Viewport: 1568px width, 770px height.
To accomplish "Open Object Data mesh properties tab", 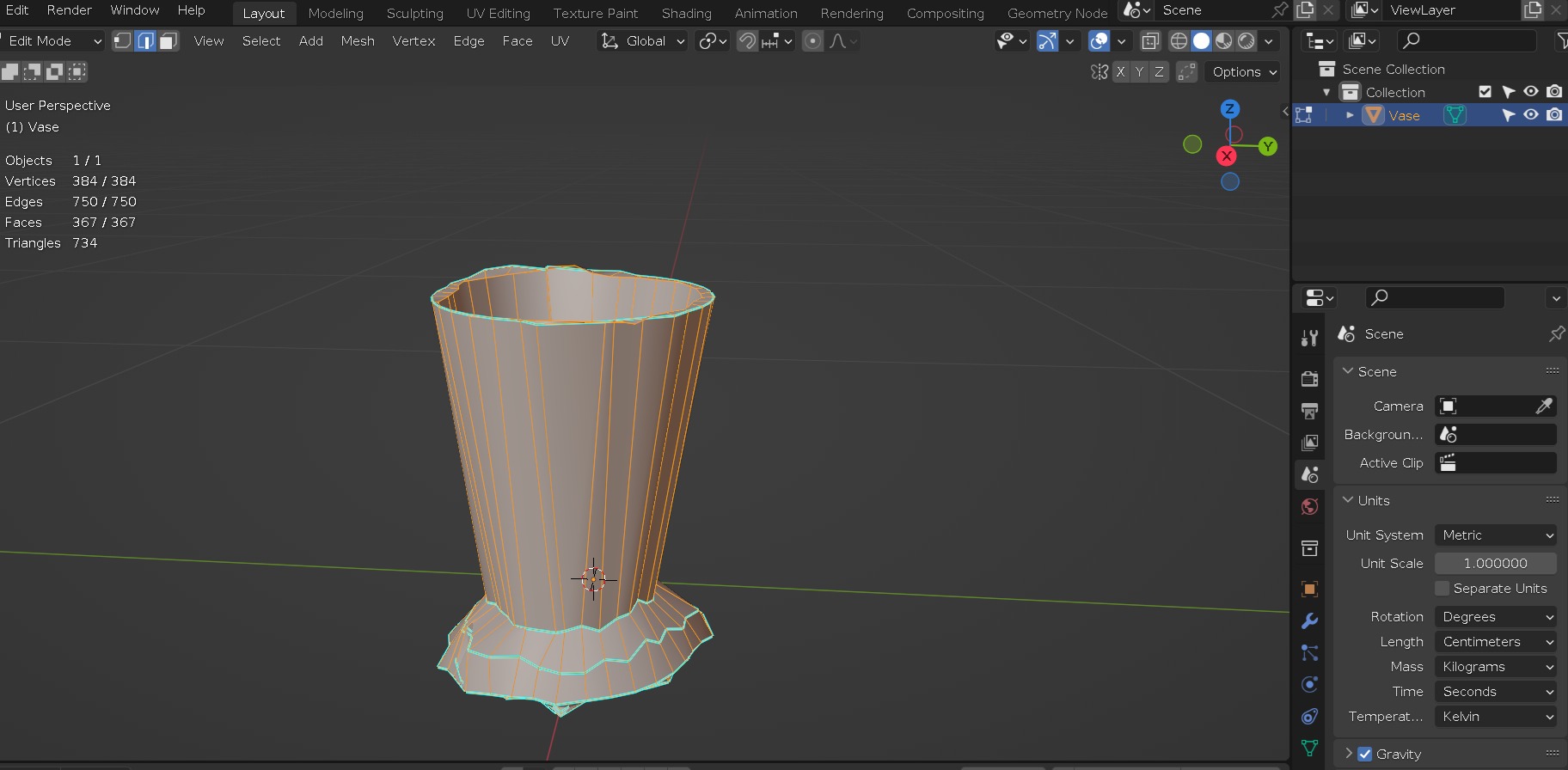I will coord(1309,749).
